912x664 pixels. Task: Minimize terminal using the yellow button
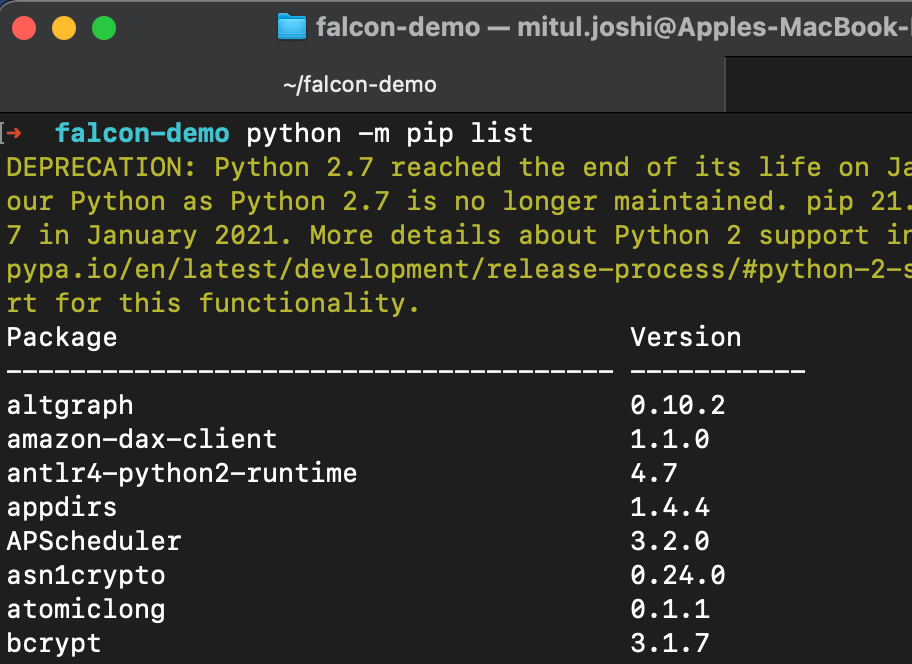tap(64, 28)
